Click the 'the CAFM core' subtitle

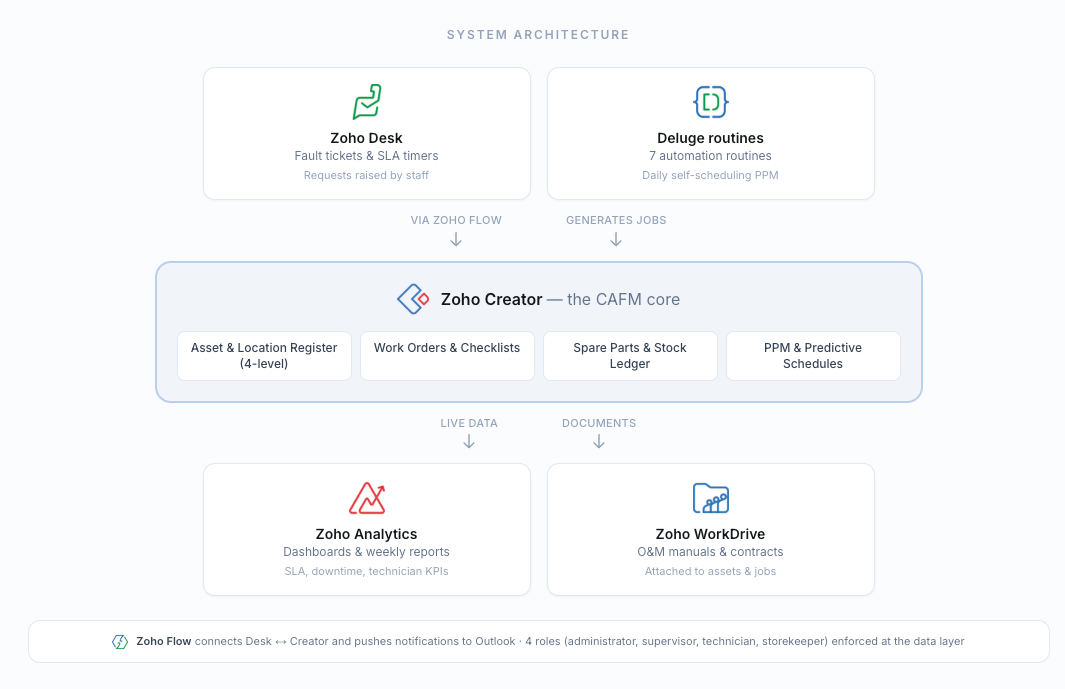(624, 300)
